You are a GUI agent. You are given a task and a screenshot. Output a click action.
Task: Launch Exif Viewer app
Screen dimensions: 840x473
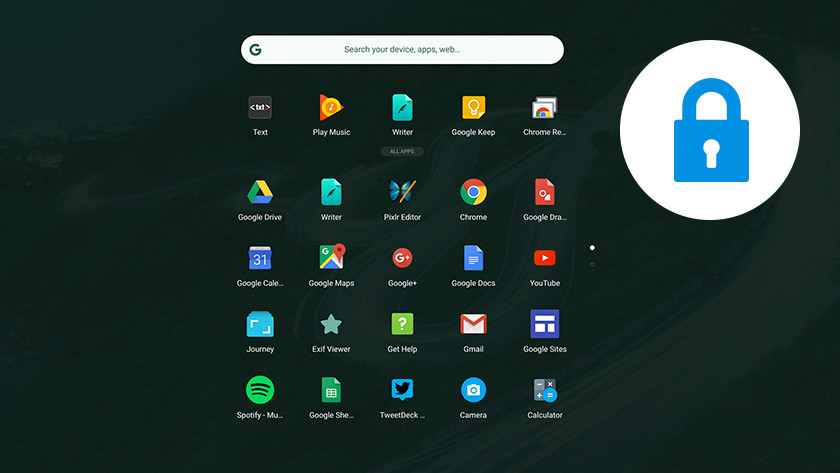(x=331, y=324)
